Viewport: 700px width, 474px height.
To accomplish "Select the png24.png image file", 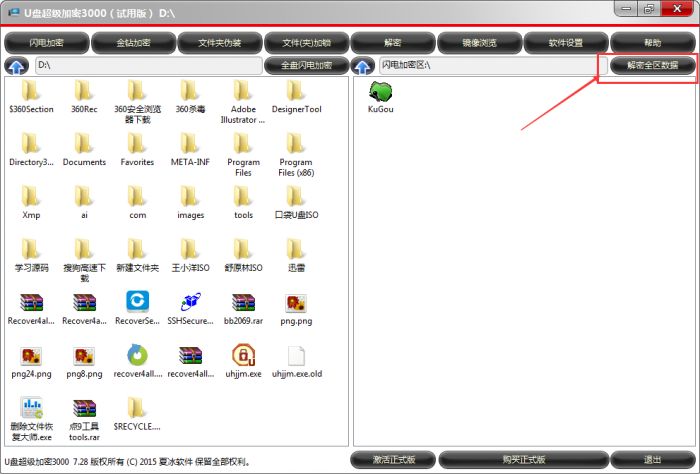I will coord(31,354).
